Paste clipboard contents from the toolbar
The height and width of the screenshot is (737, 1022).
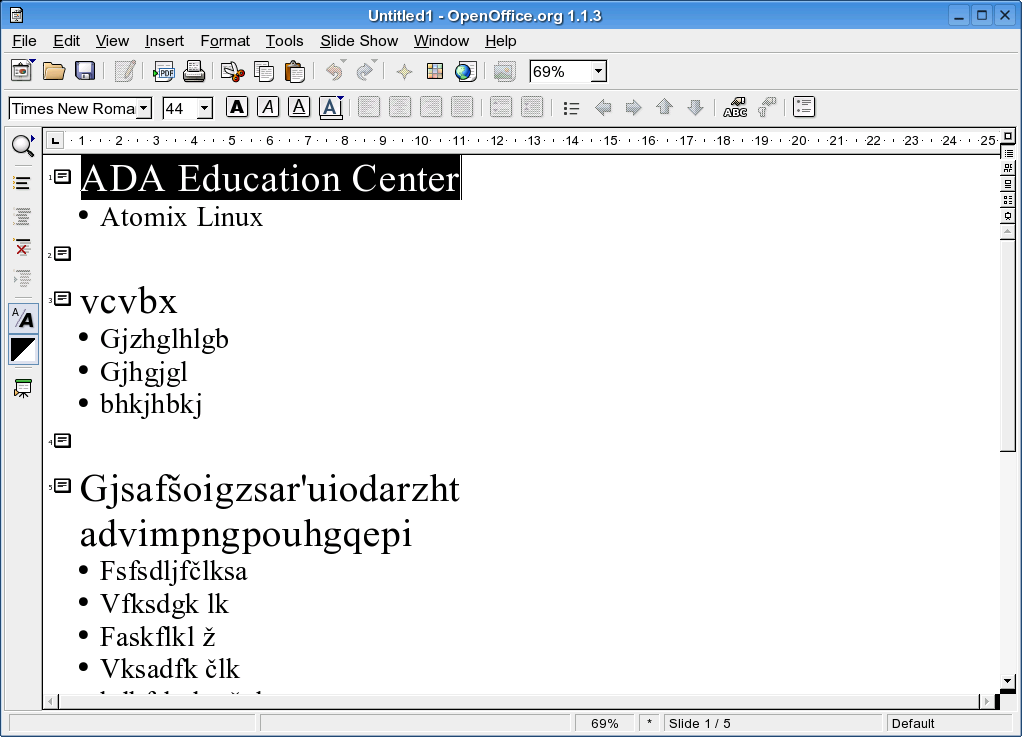[x=295, y=71]
